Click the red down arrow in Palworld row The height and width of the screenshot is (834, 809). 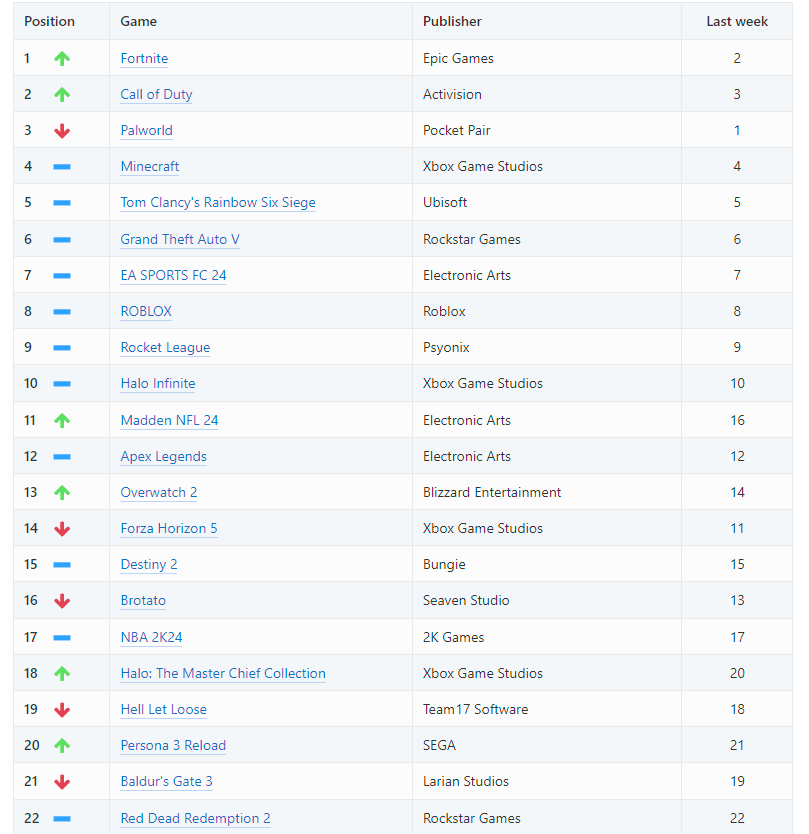tap(62, 131)
